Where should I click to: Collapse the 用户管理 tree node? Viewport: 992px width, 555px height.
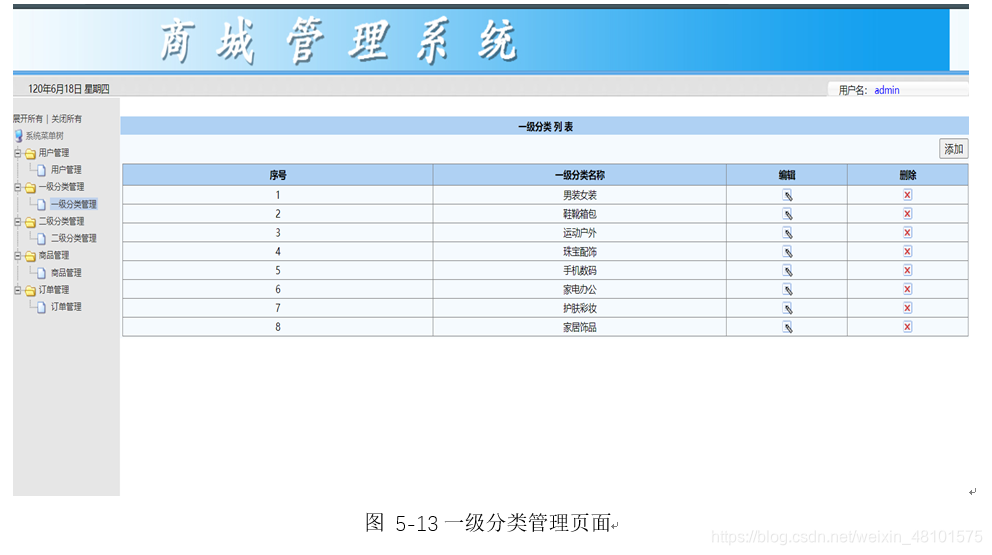18,153
